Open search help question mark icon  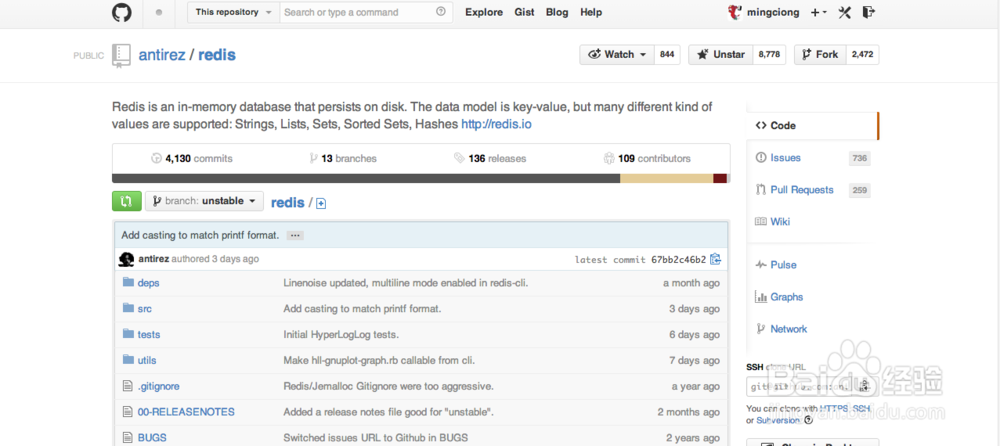point(441,11)
